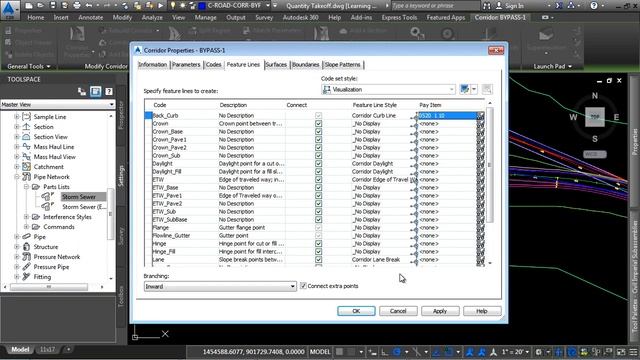Switch to the Boundaries tab

tap(306, 64)
